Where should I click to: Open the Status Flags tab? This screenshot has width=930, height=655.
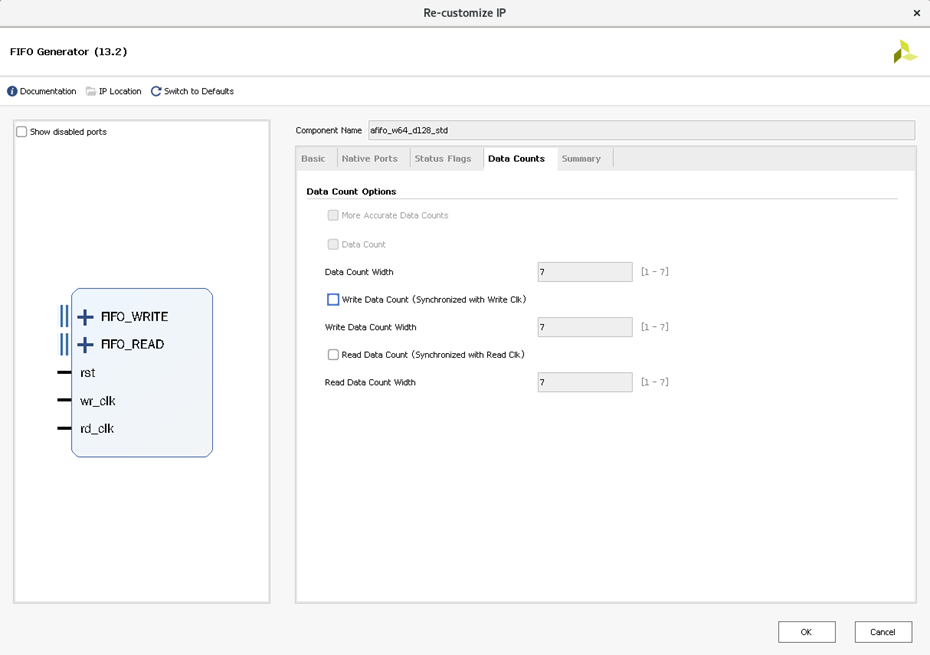[442, 158]
